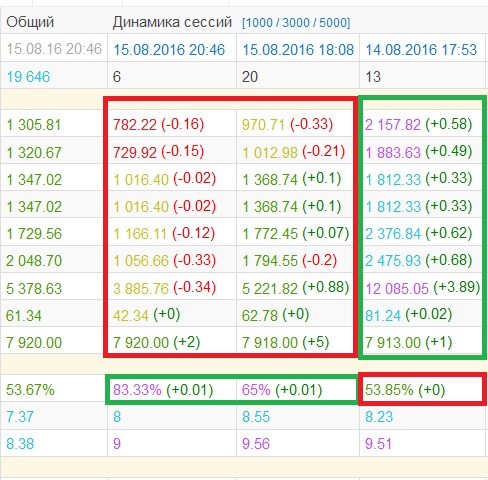Click cell 1 166.11 (-0.12)
Viewport: 488px width, 480px height.
(x=164, y=233)
